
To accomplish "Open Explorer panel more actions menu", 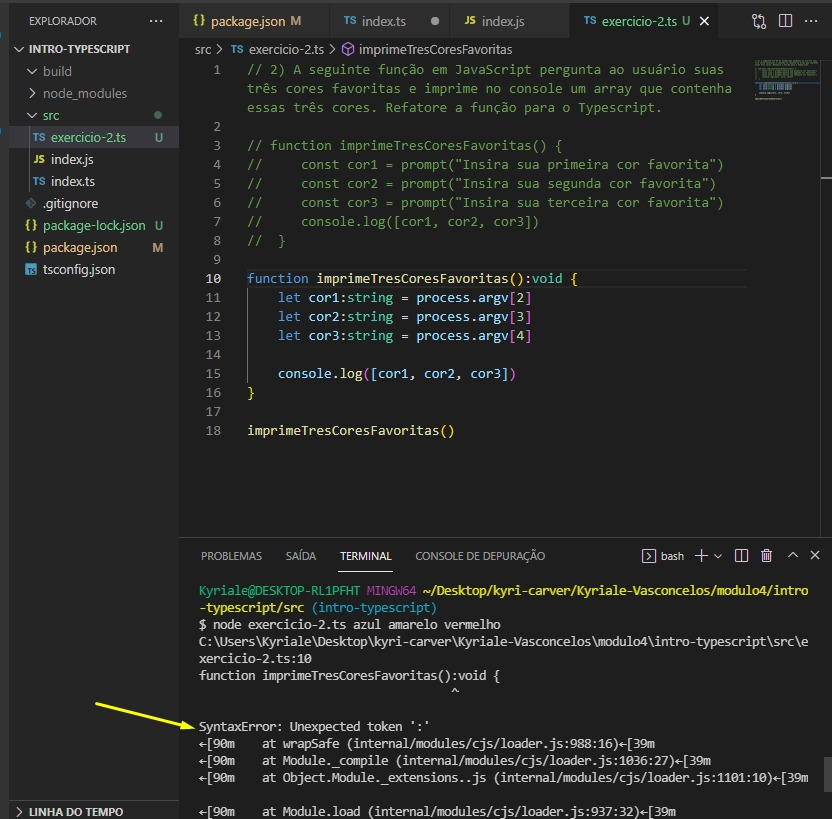I will click(x=155, y=21).
